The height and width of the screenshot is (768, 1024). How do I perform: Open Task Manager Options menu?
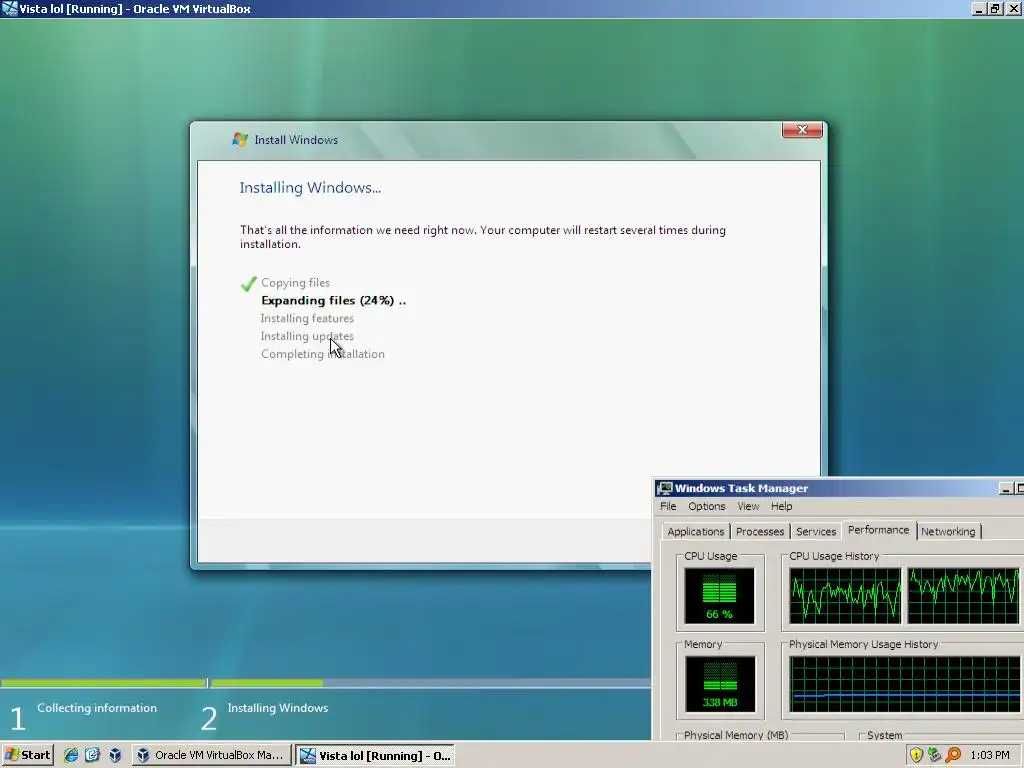[707, 506]
